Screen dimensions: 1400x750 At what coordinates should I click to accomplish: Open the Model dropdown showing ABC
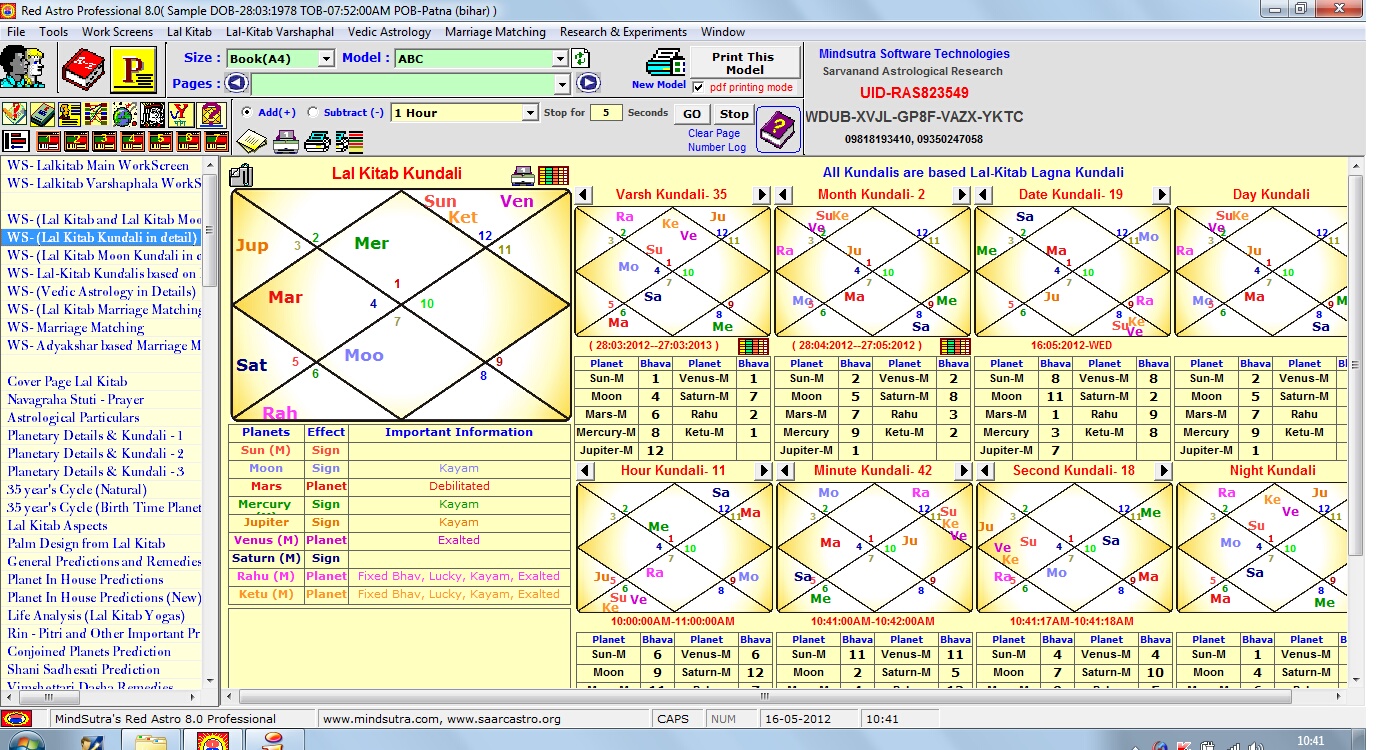point(561,59)
